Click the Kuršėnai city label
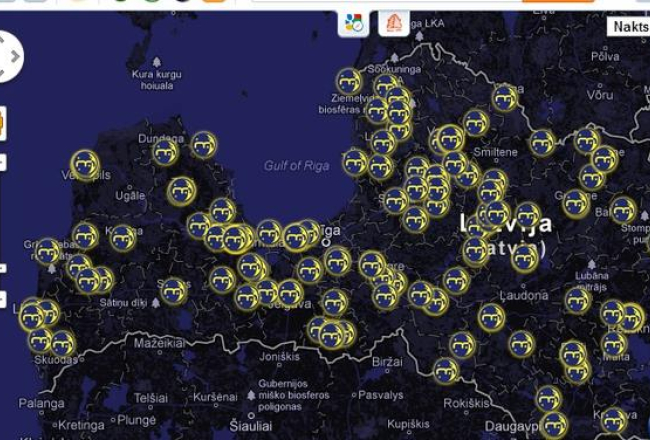The height and width of the screenshot is (440, 650). coord(215,397)
